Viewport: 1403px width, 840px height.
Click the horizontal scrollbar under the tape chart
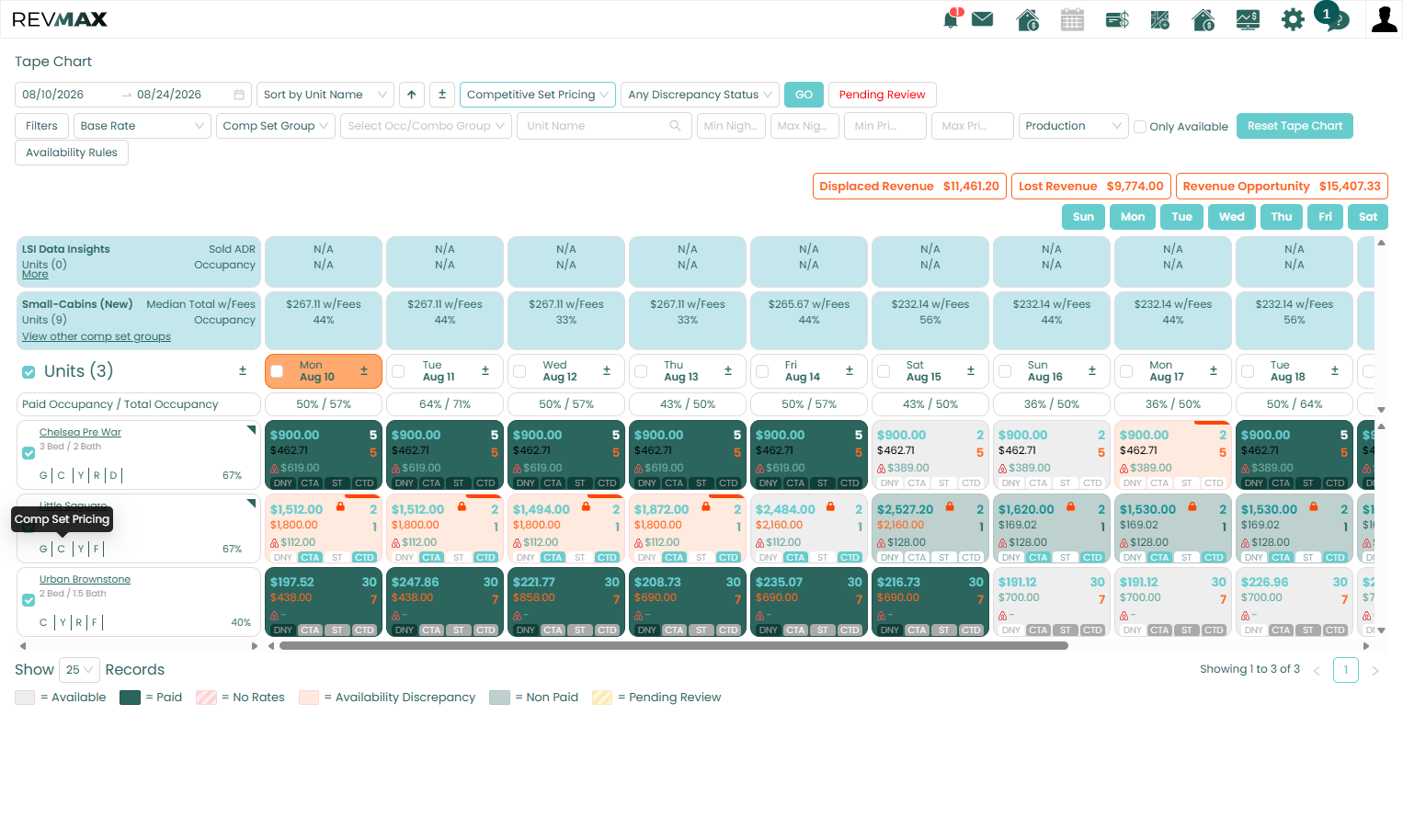674,646
